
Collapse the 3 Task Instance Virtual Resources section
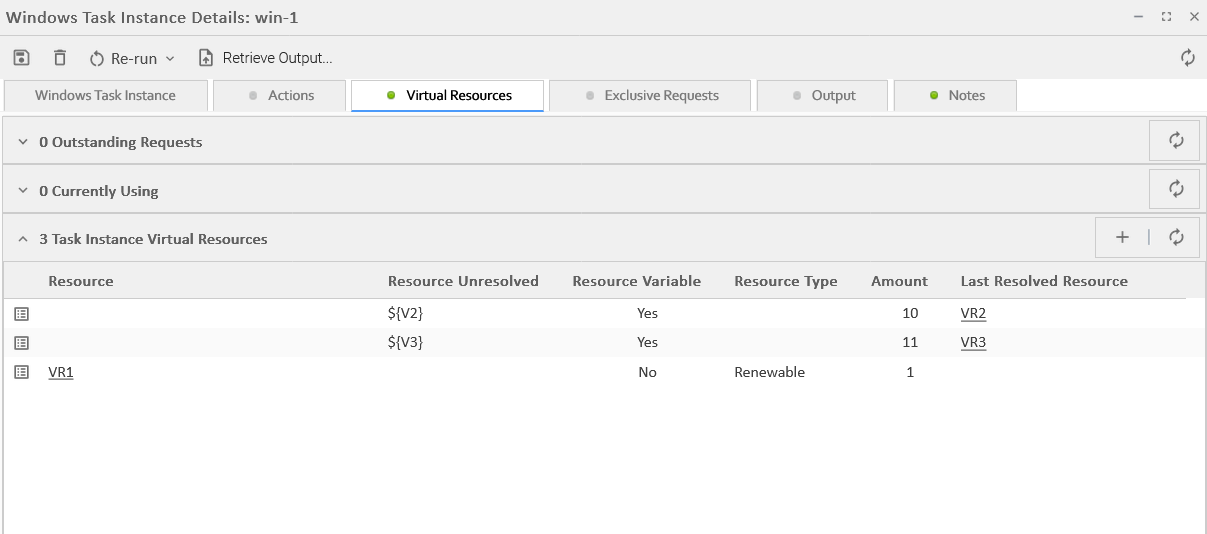click(x=23, y=239)
